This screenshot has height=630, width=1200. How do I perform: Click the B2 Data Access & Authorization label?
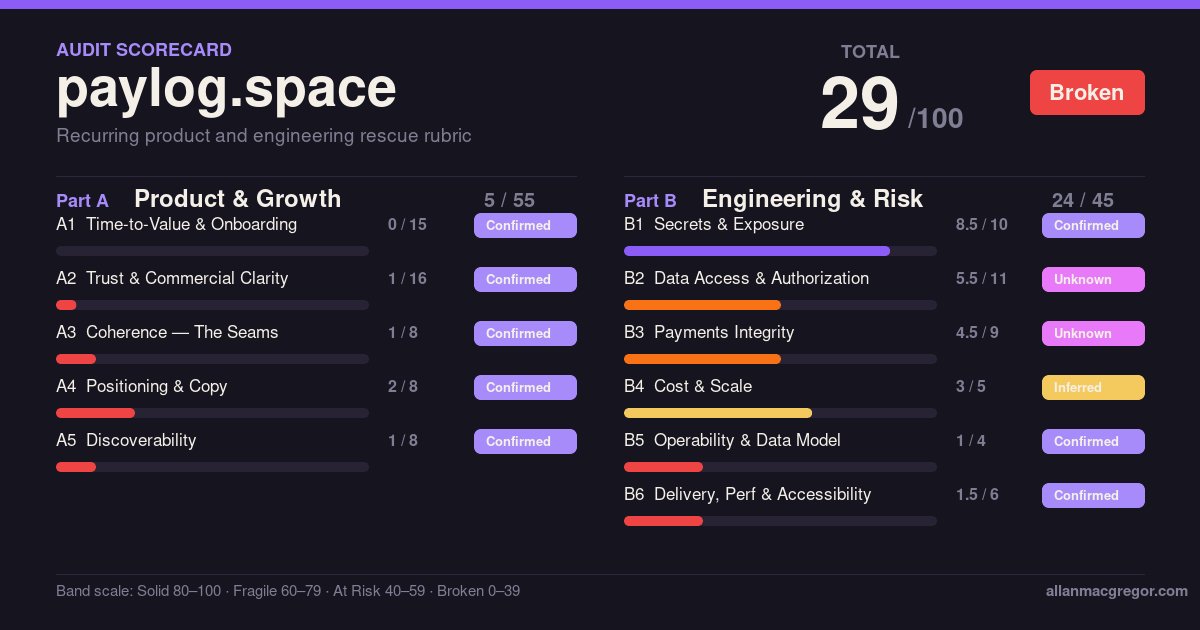pos(747,279)
